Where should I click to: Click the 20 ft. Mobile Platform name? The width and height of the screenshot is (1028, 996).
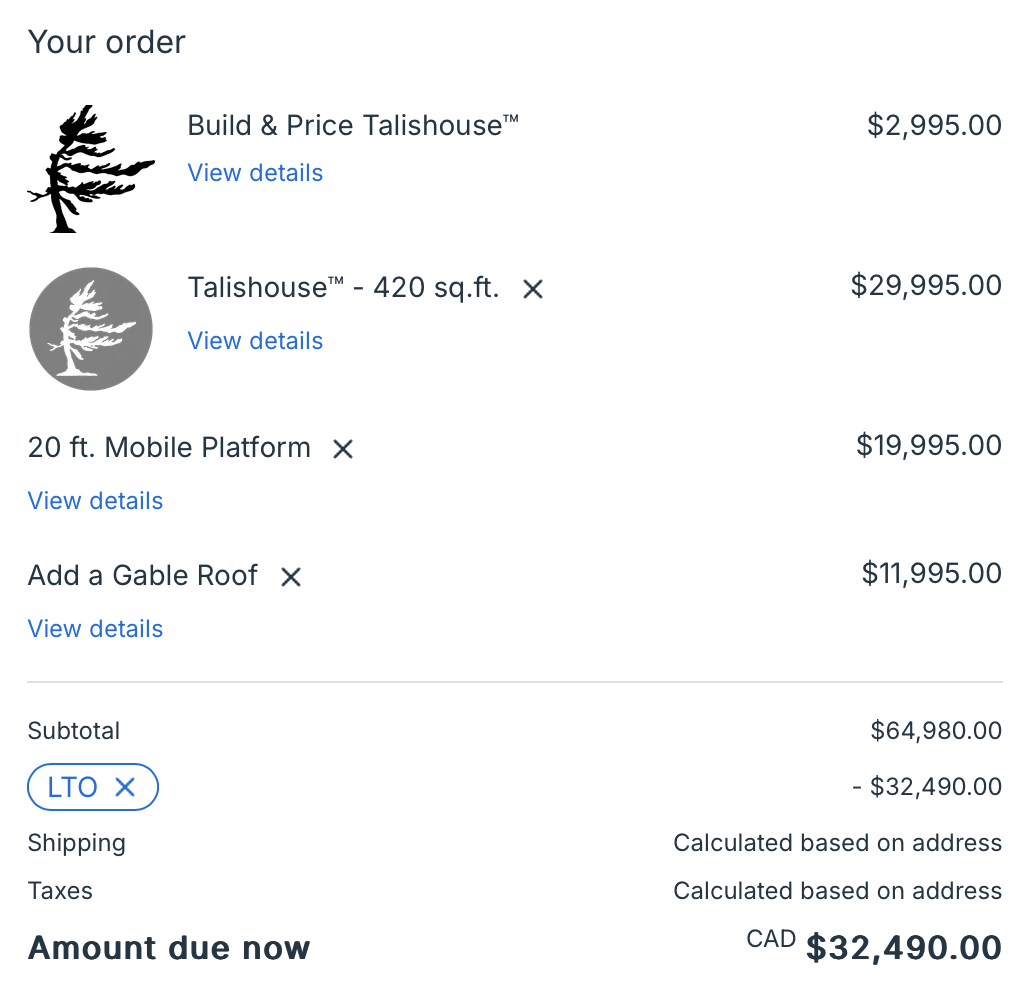click(169, 448)
